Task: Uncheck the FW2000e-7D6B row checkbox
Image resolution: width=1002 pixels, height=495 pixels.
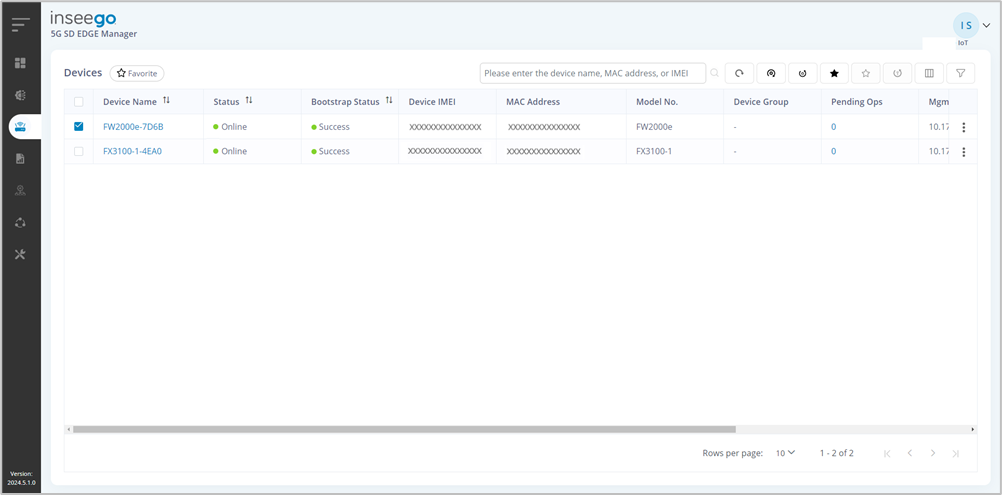Action: 79,126
